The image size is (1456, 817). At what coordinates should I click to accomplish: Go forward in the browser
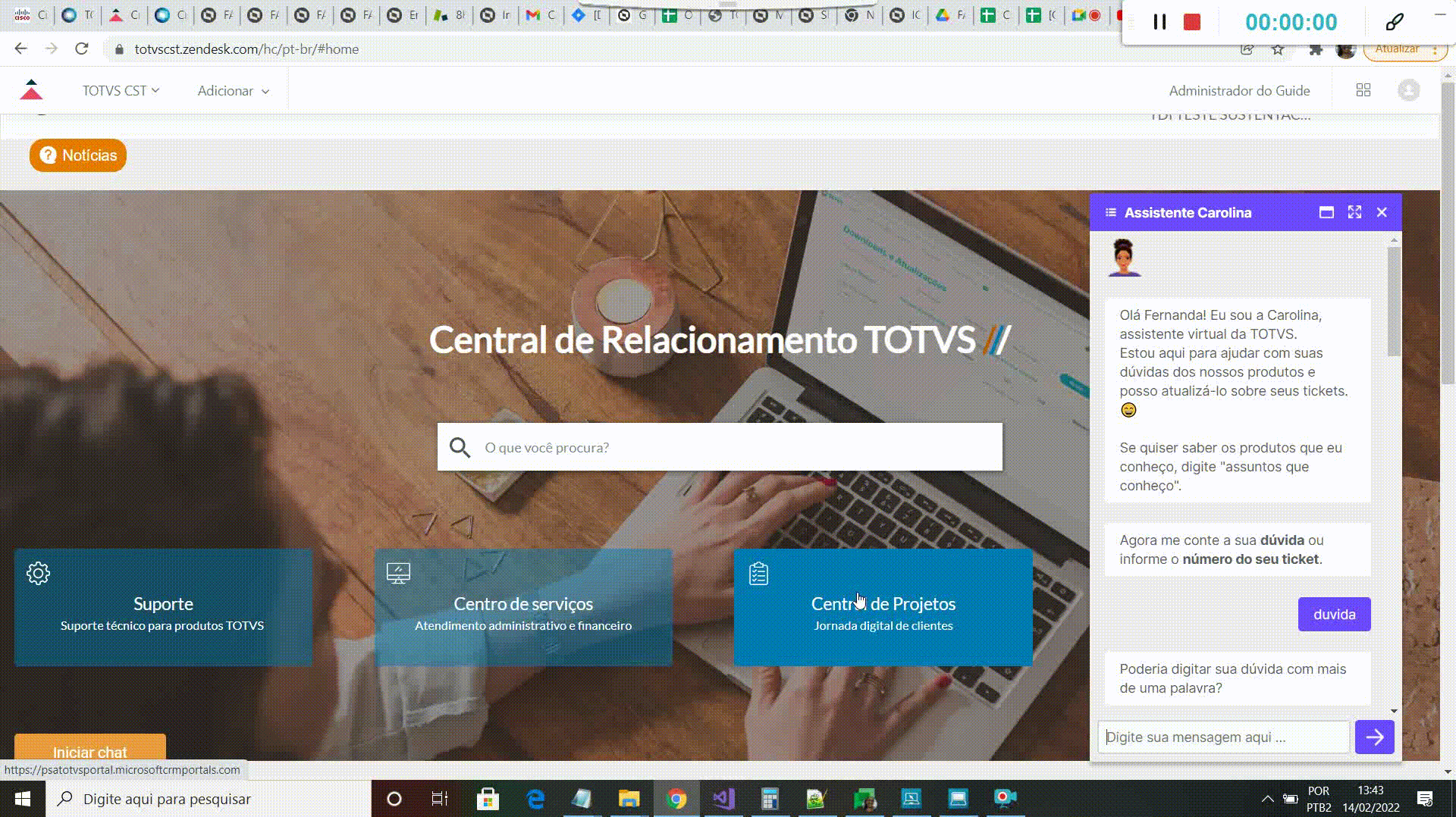point(51,49)
